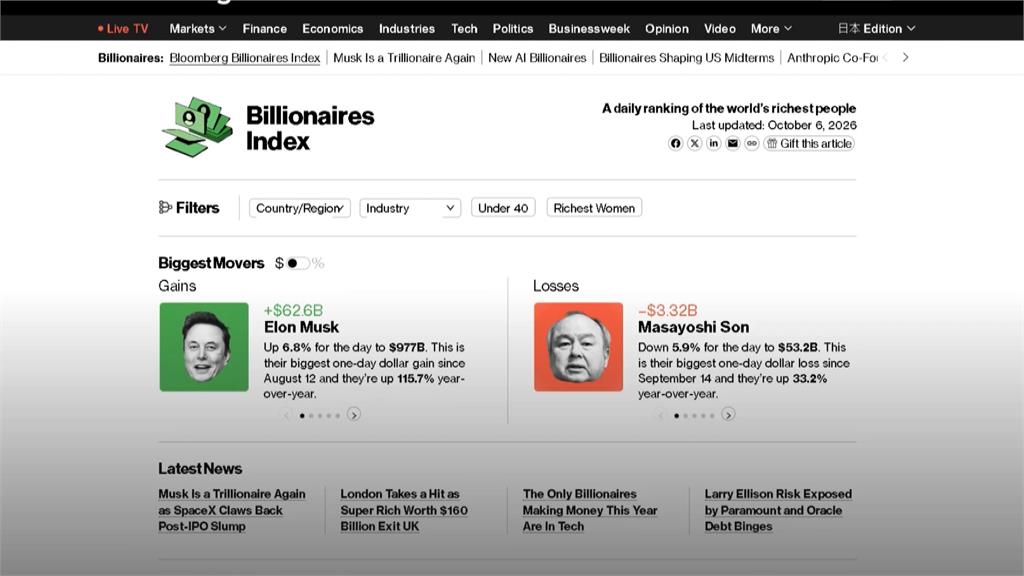Expand the Markets menu
The height and width of the screenshot is (576, 1024).
198,29
